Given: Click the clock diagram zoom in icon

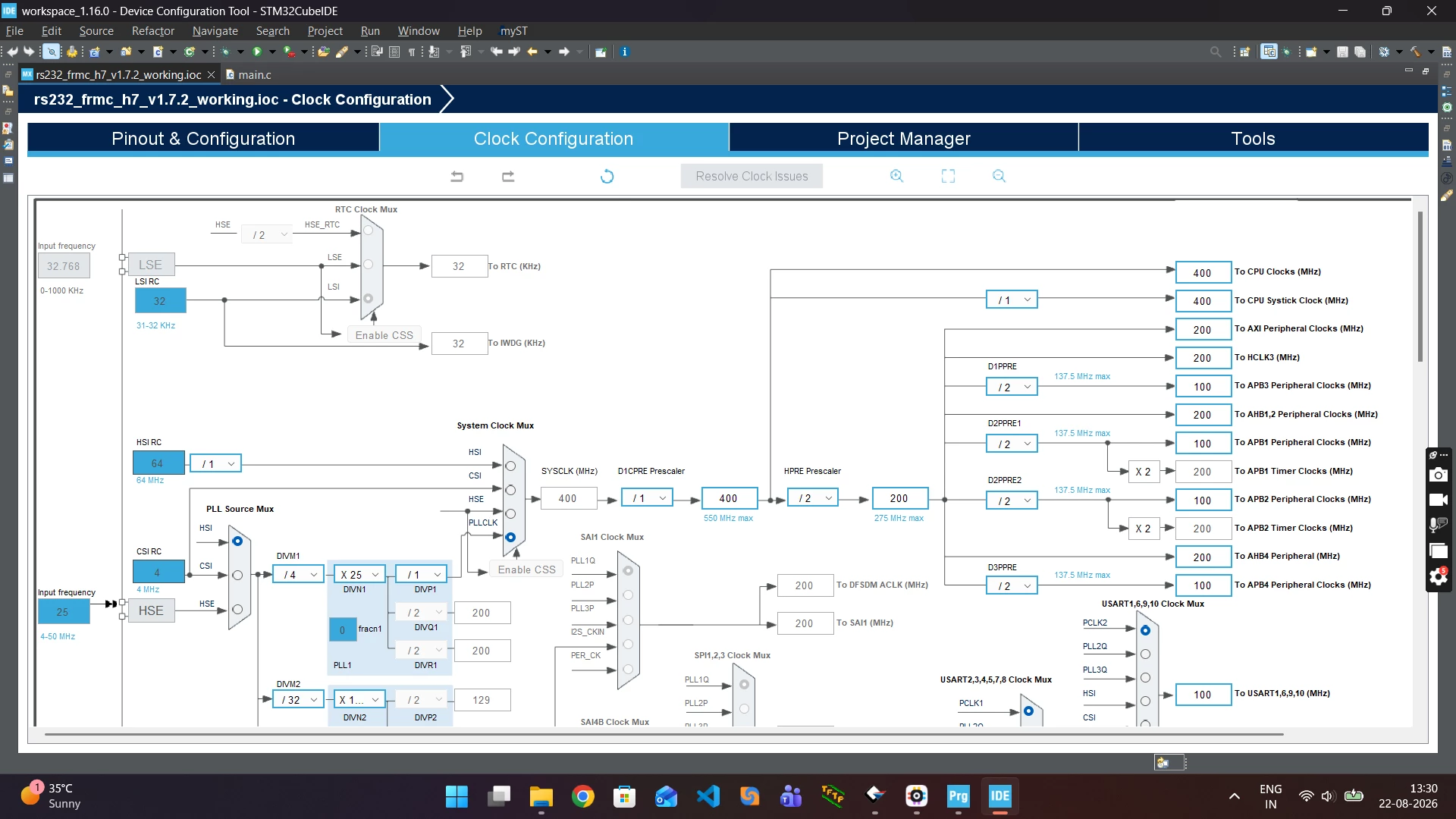Looking at the screenshot, I should coord(896,176).
